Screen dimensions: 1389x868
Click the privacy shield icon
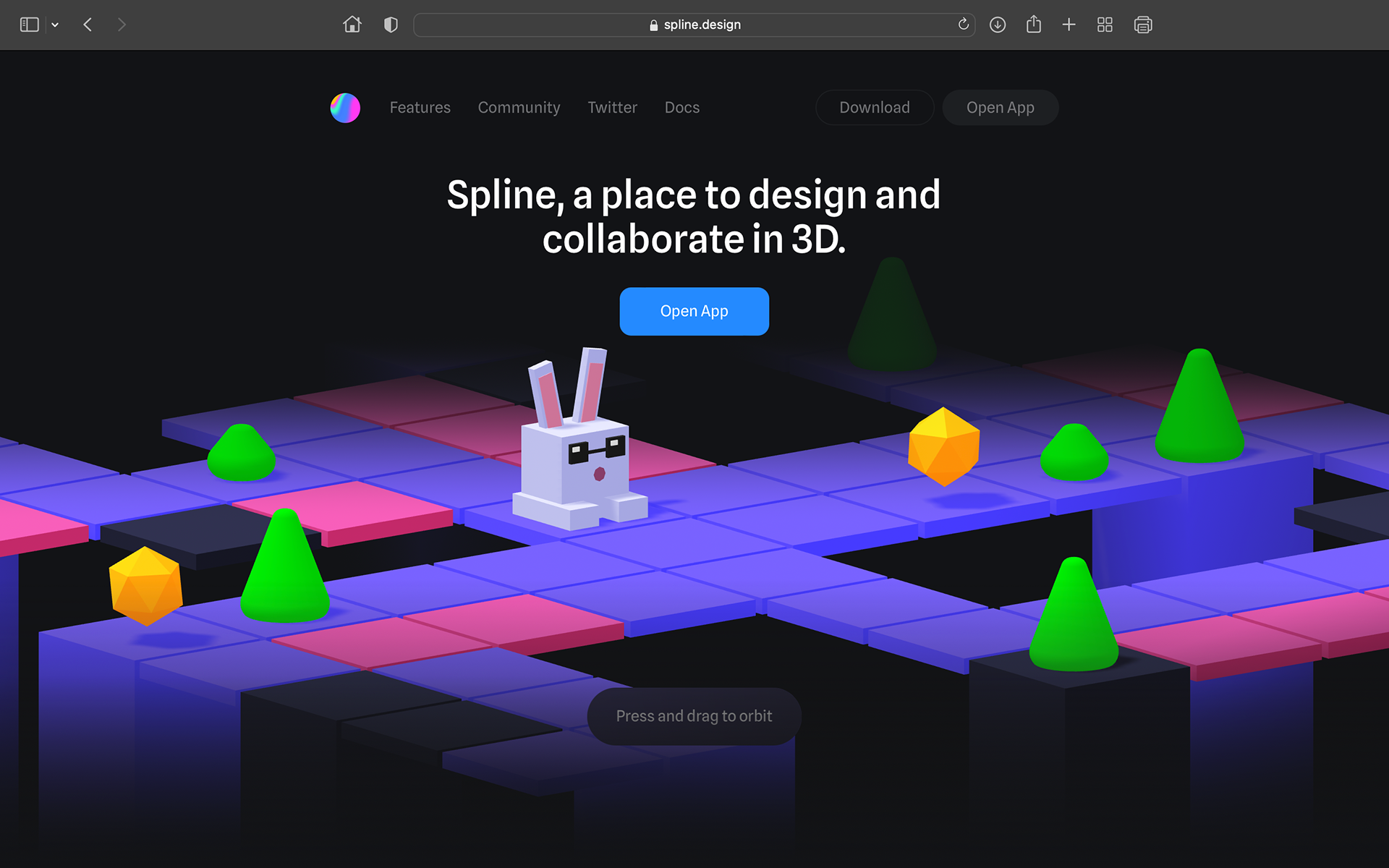(391, 25)
